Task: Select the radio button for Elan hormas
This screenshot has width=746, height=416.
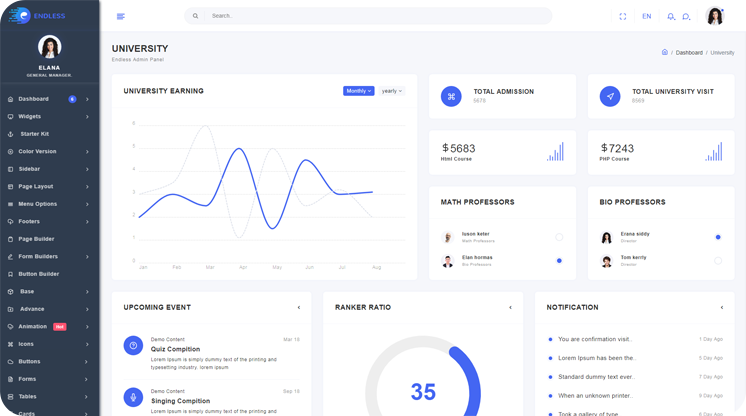Action: 559,261
